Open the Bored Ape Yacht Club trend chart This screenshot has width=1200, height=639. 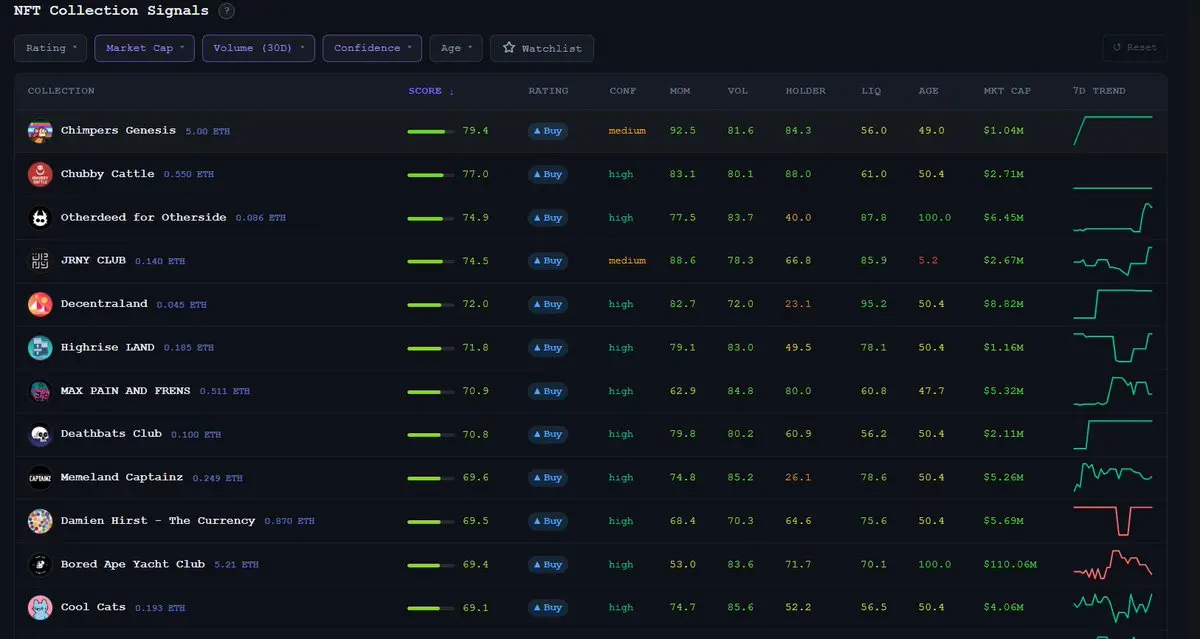point(1113,565)
